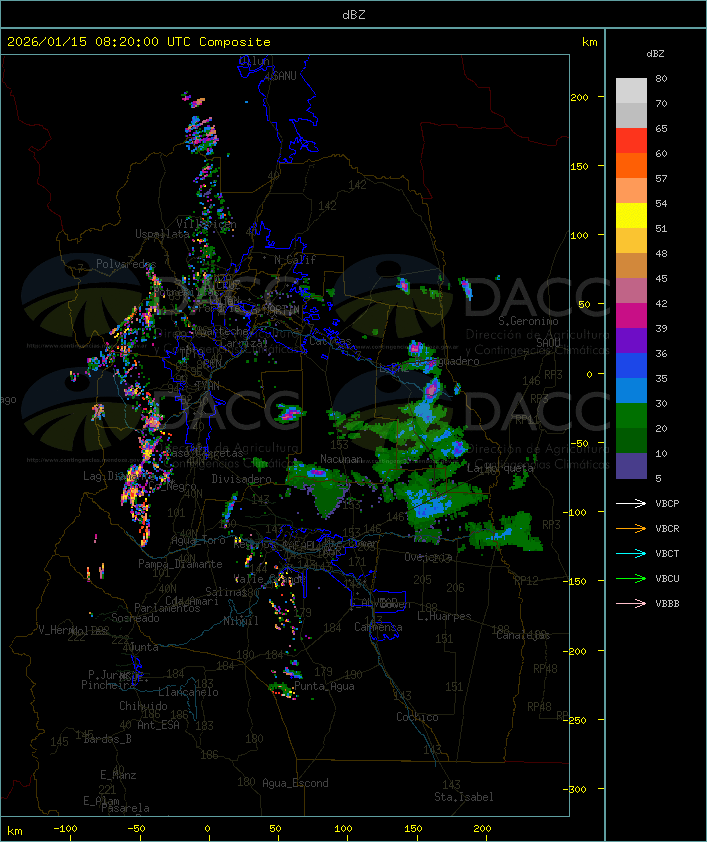Select the green 30 dBZ color swatch
This screenshot has height=842, width=707.
tap(631, 416)
